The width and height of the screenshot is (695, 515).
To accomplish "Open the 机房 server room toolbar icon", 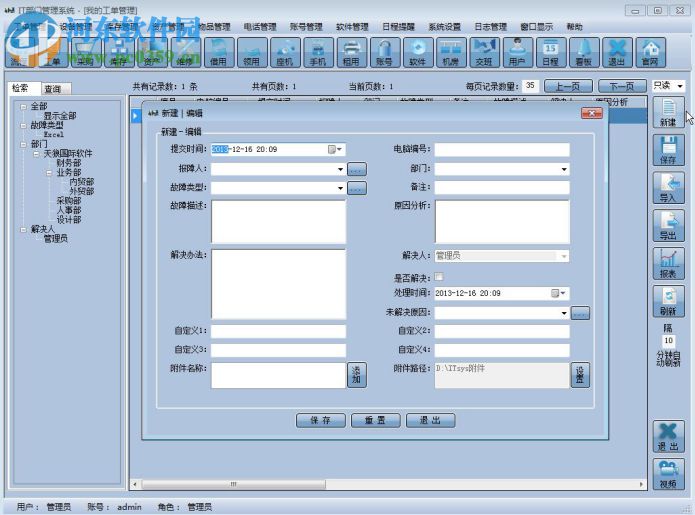I will 451,53.
